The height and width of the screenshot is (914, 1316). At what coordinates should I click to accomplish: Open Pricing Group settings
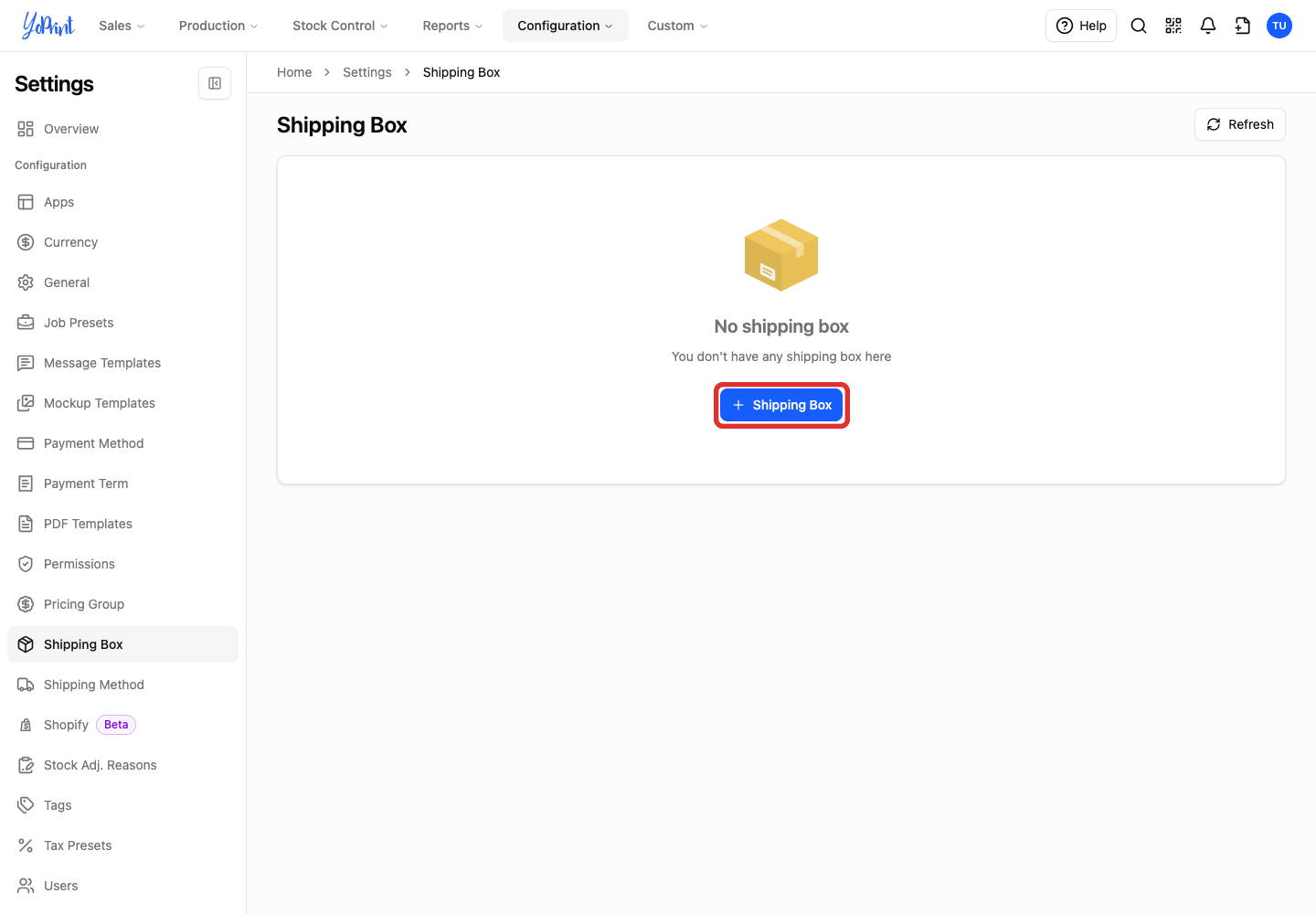[122, 604]
